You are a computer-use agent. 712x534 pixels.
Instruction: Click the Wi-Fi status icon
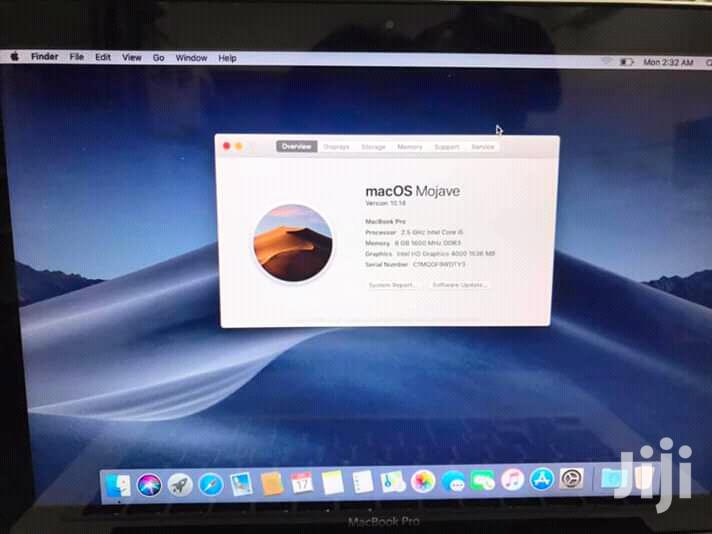tap(607, 61)
